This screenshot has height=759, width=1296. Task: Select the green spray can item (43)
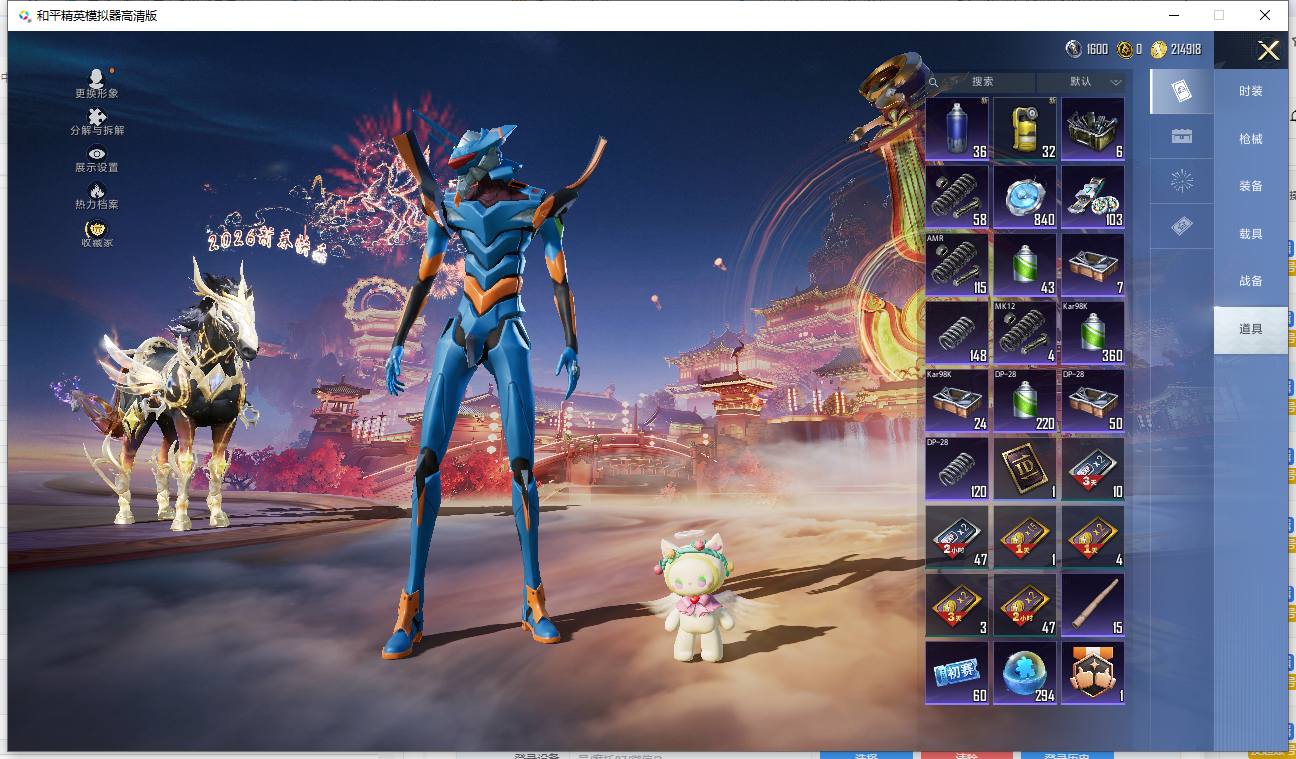click(1025, 265)
